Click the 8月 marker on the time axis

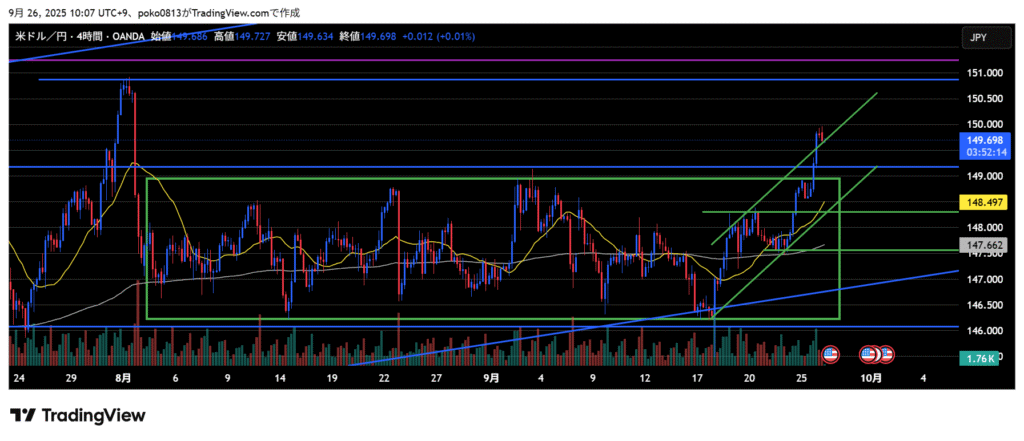tap(124, 379)
